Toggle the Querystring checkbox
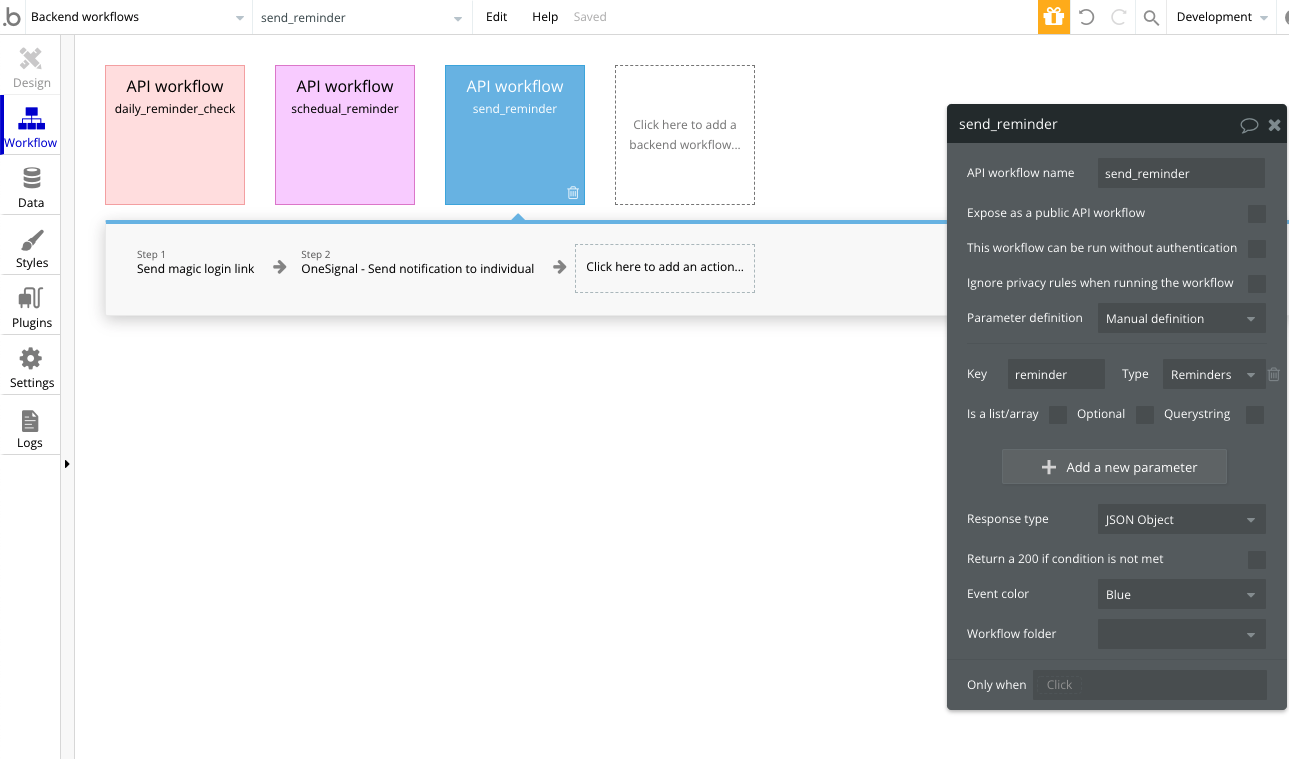The width and height of the screenshot is (1289, 759). point(1255,414)
